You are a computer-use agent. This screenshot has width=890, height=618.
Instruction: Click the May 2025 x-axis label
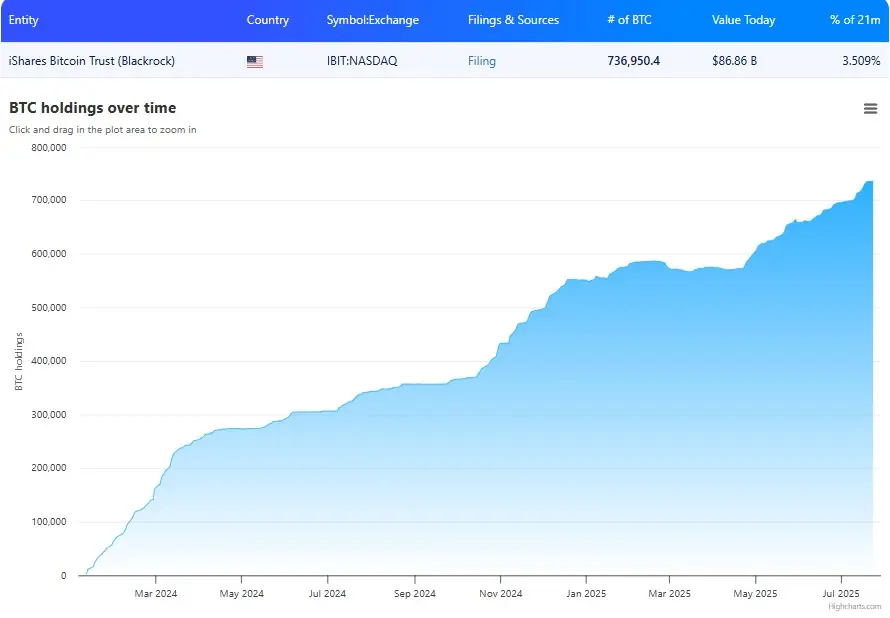(x=755, y=594)
